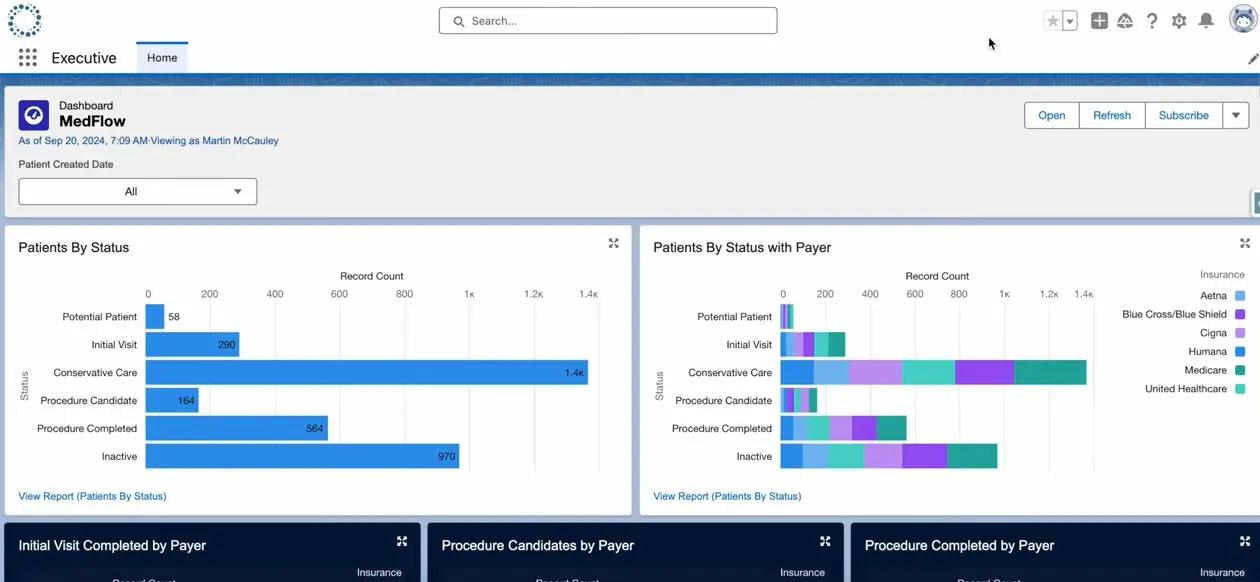Click the edit page pencil icon
Screen dimensions: 1260x582
click(1253, 59)
